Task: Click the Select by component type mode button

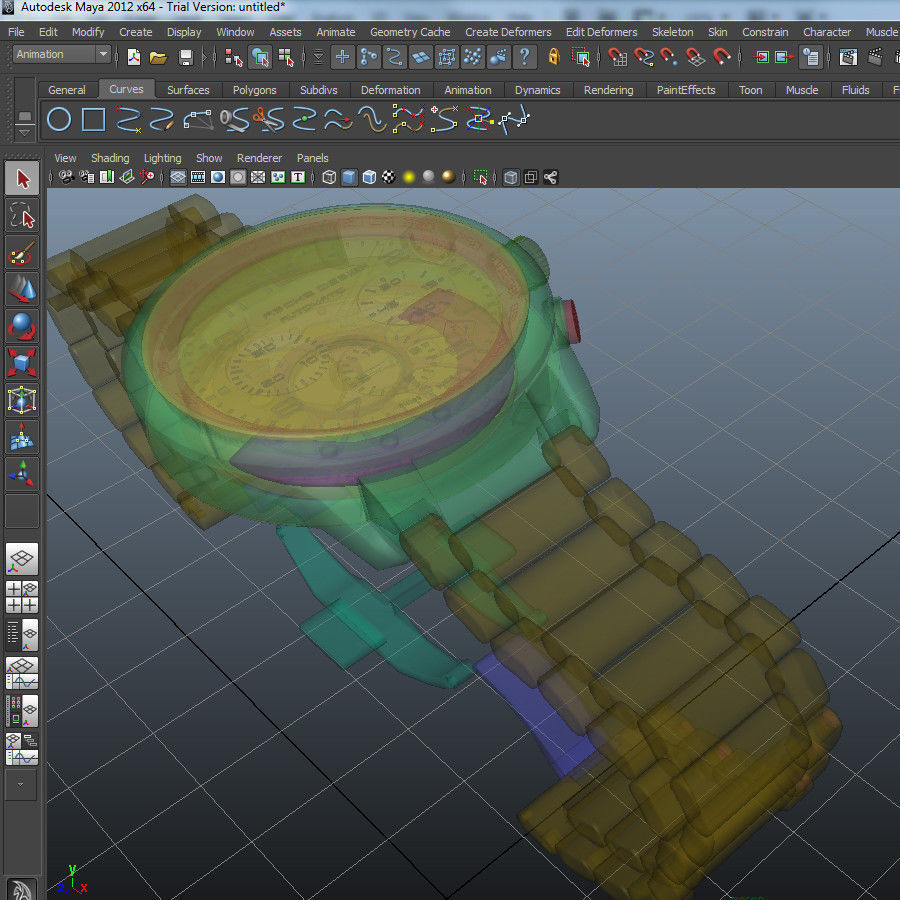Action: tap(285, 57)
